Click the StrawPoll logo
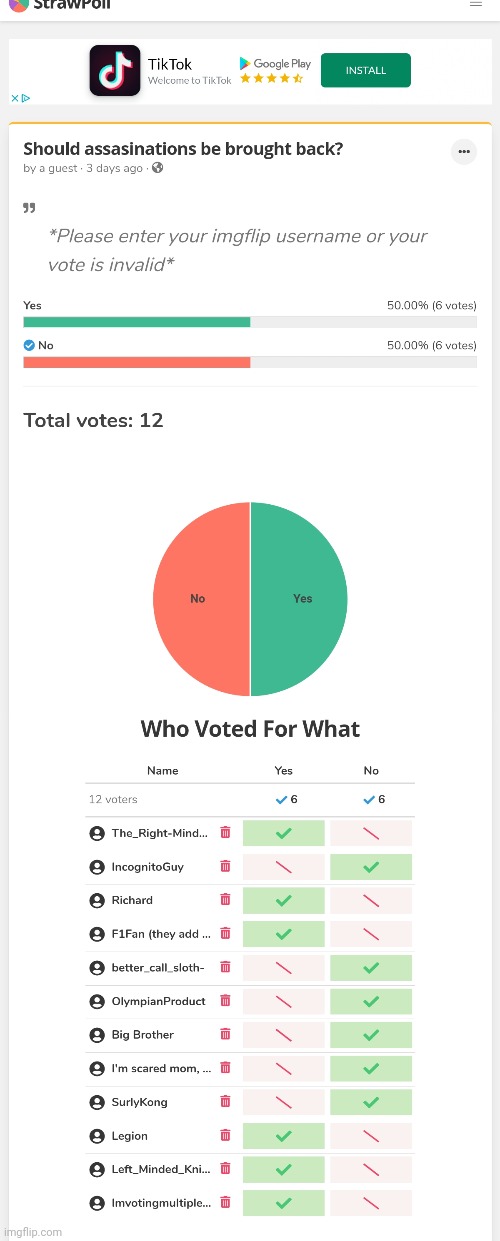500x1241 pixels. click(60, 5)
